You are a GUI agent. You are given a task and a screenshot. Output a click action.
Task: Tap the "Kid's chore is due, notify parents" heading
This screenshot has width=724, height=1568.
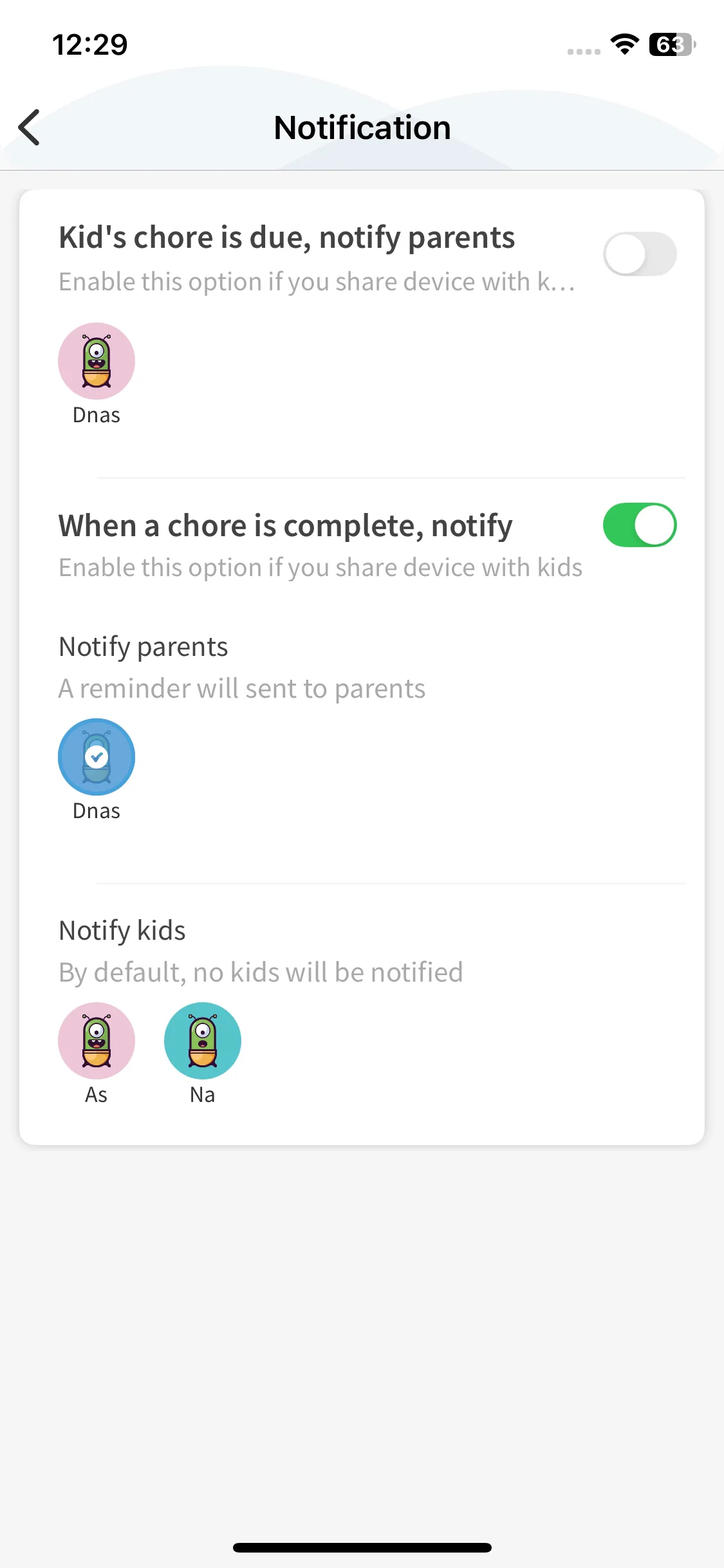pyautogui.click(x=286, y=238)
